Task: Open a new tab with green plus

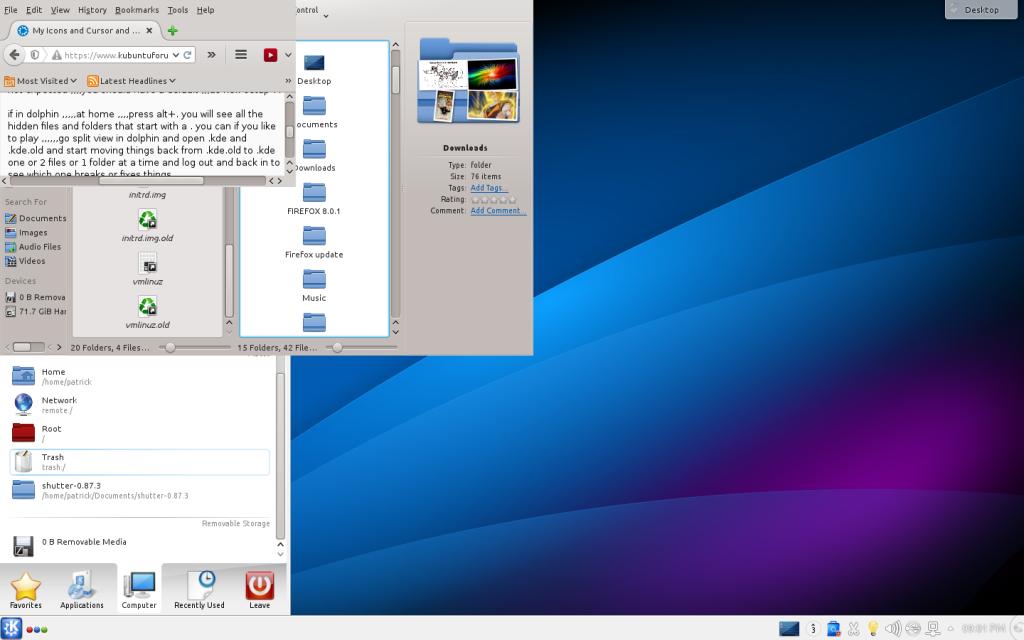Action: 172,31
